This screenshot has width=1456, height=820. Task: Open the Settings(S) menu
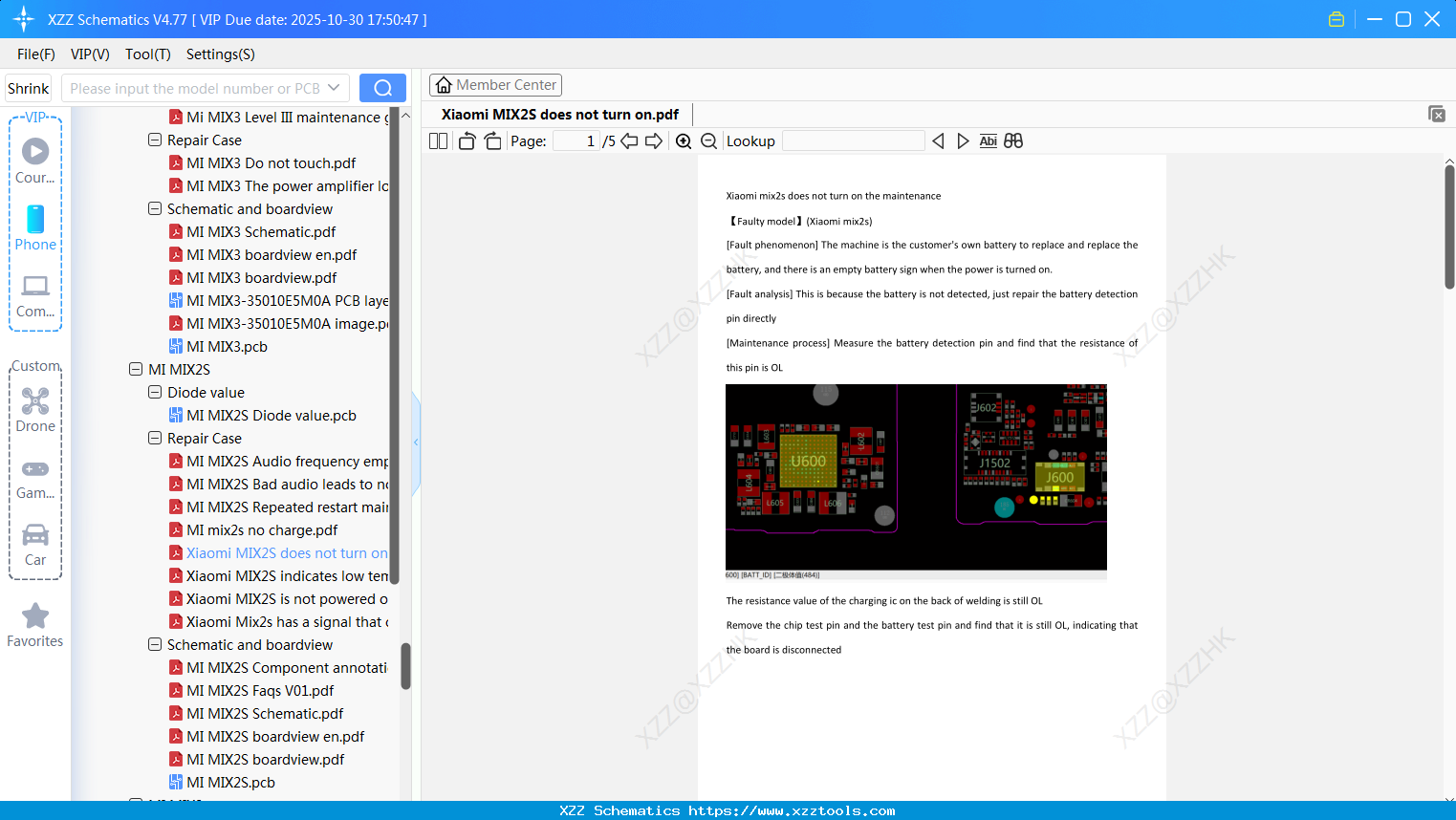click(221, 54)
